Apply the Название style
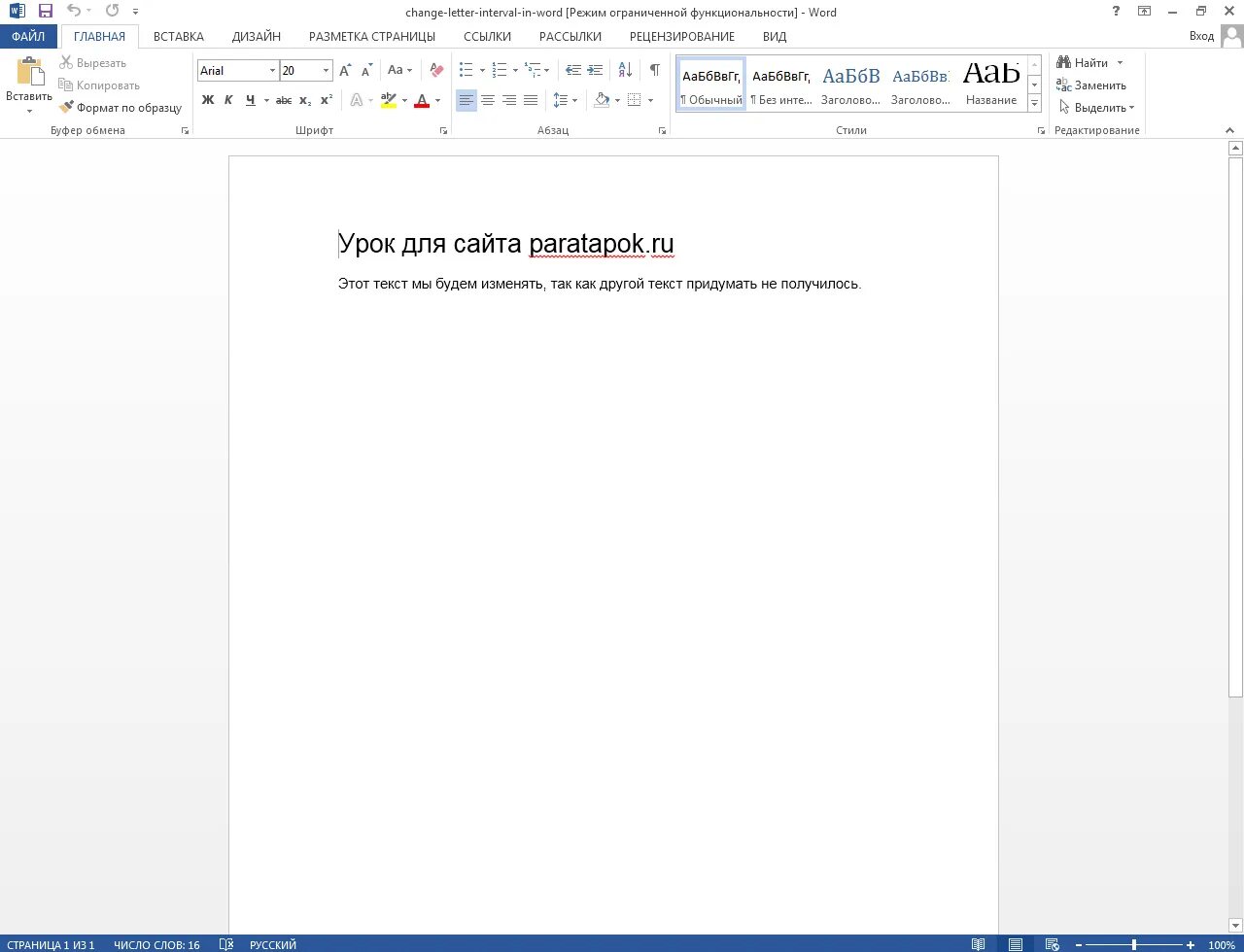This screenshot has width=1244, height=952. coord(991,84)
